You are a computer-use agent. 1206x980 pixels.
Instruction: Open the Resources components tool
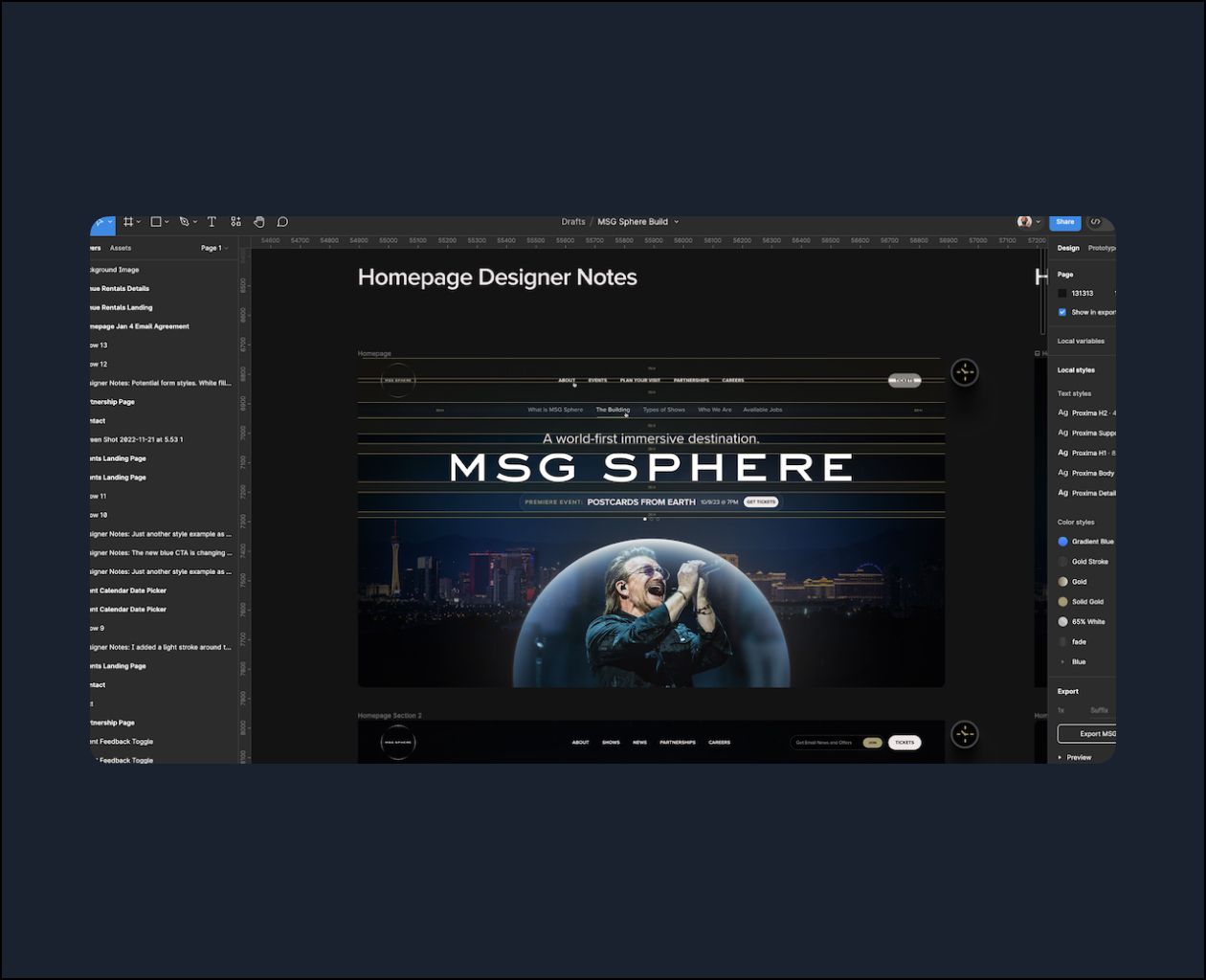(235, 222)
